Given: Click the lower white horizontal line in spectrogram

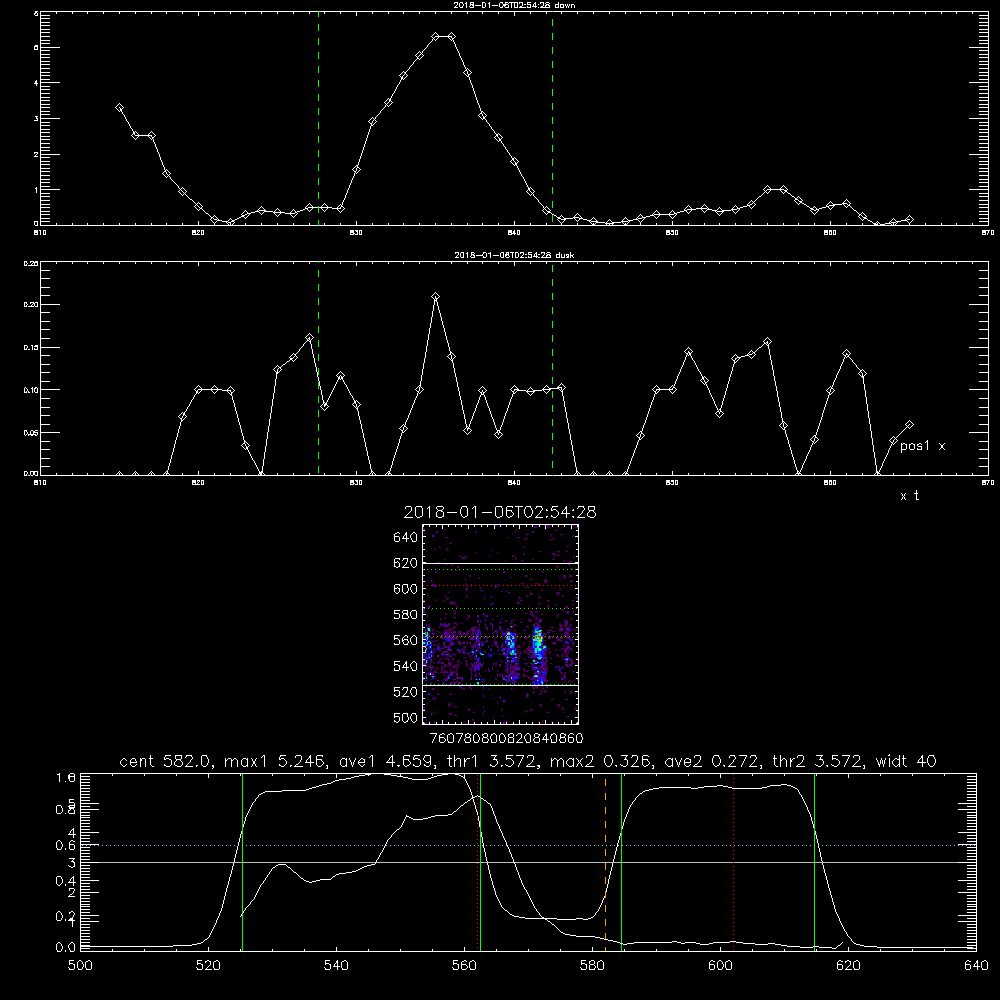Looking at the screenshot, I should pyautogui.click(x=500, y=686).
